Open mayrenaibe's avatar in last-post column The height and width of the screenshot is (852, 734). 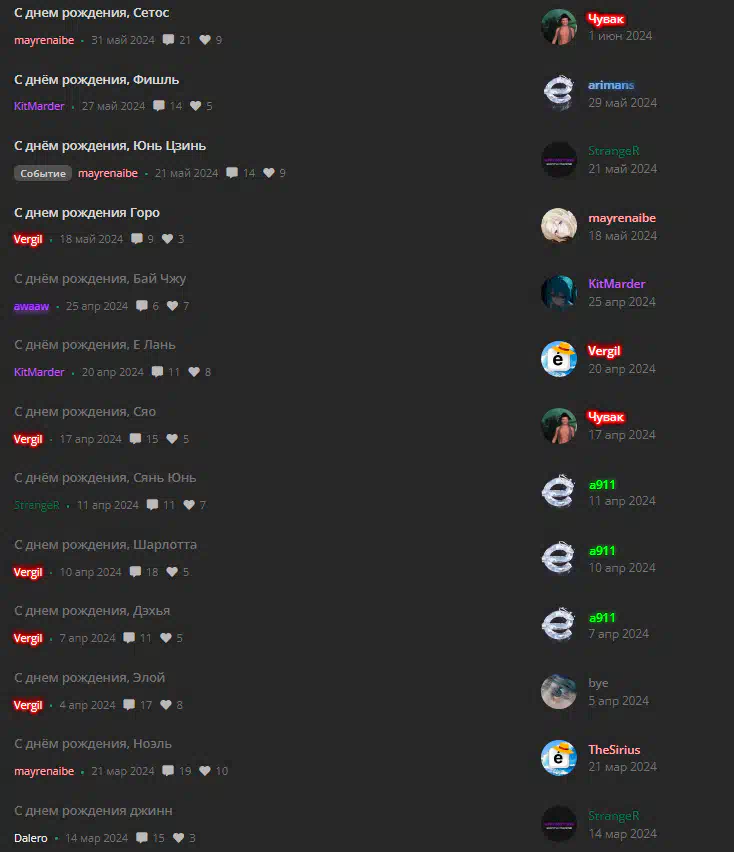pyautogui.click(x=559, y=226)
